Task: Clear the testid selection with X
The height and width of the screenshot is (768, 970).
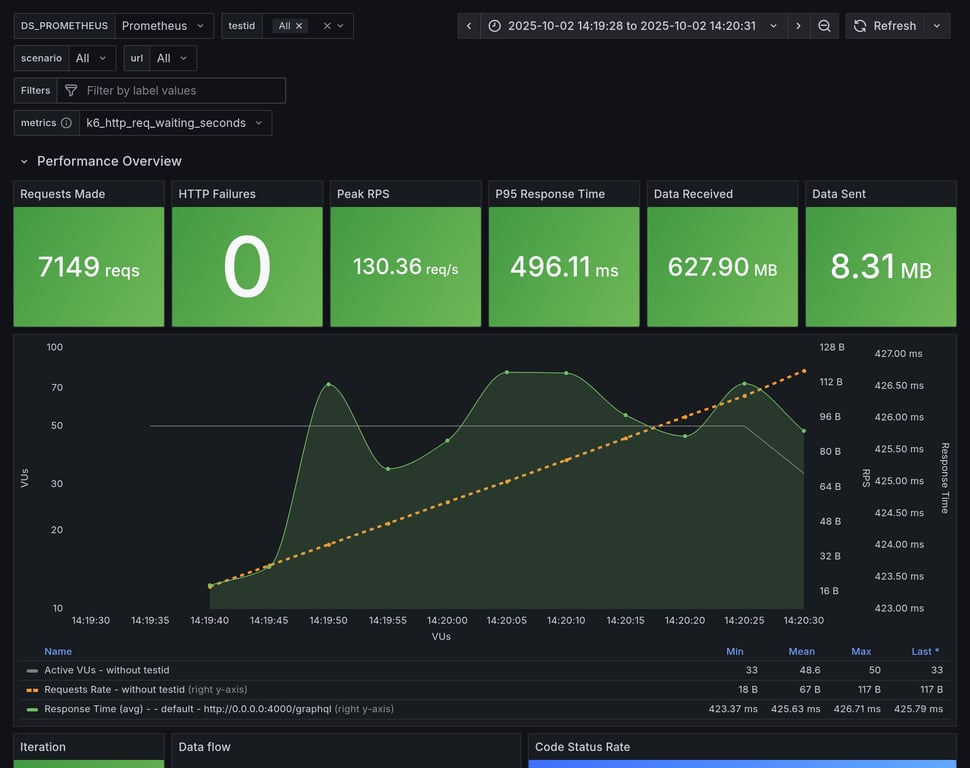Action: (x=327, y=26)
